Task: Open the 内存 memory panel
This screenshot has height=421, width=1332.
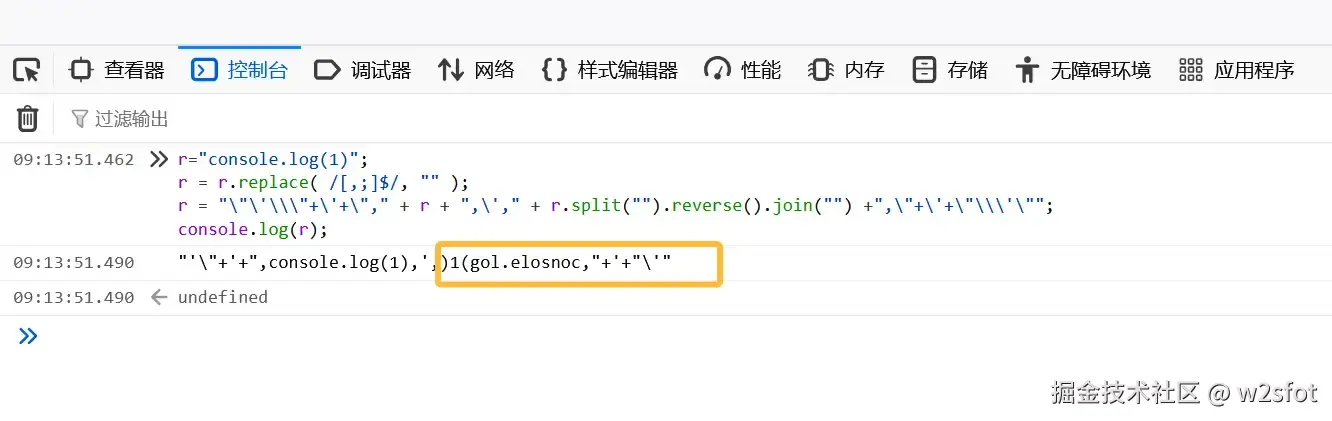Action: pos(846,70)
